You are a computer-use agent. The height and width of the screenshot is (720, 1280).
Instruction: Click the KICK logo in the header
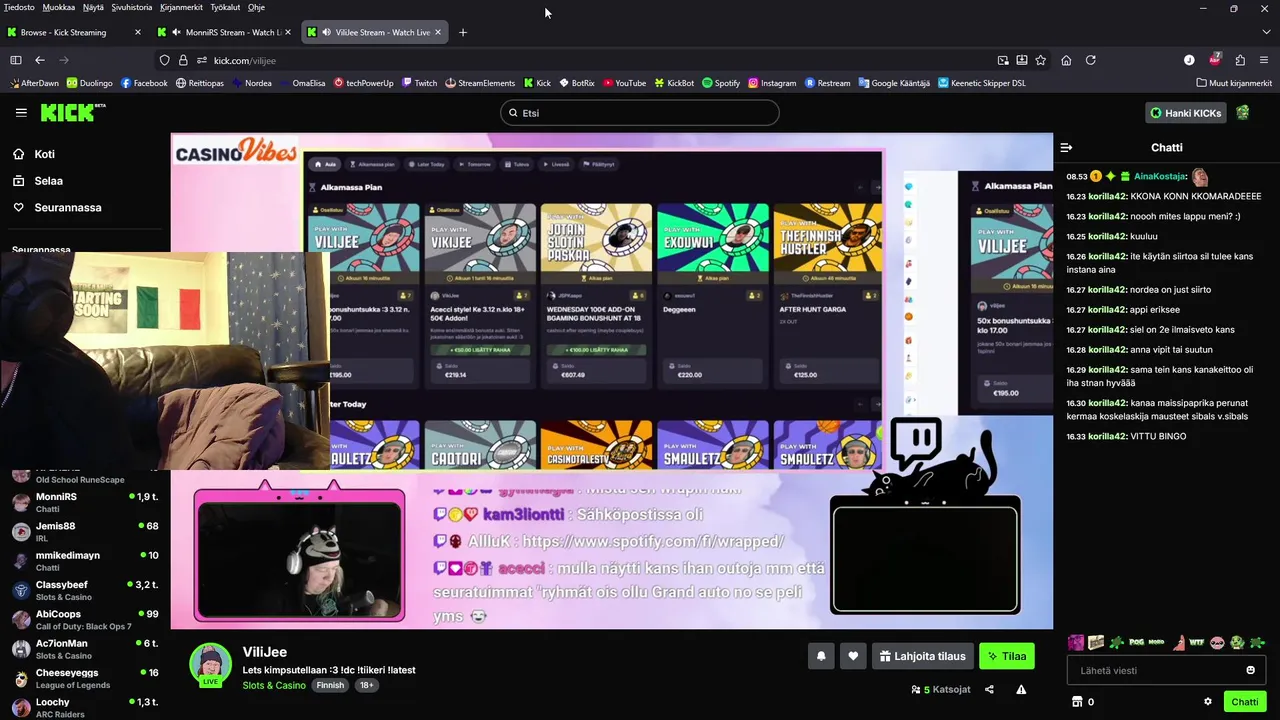click(x=73, y=112)
